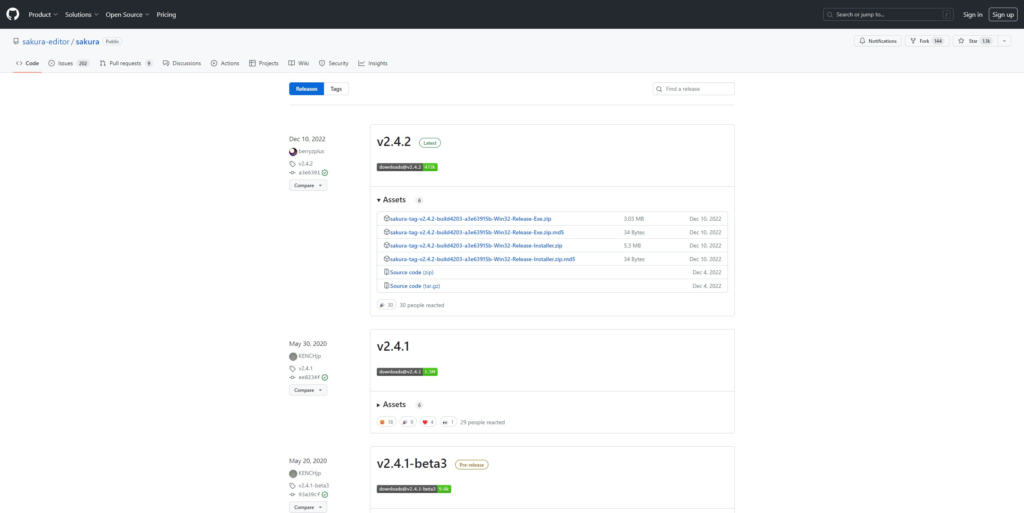Screen dimensions: 1024x513
Task: Open the v2.4.2 release title
Action: [x=394, y=142]
